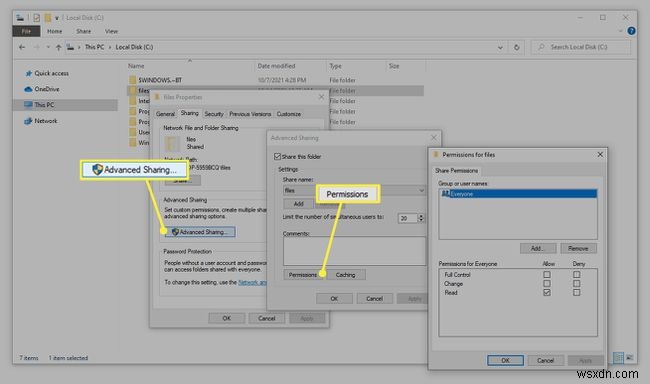The height and width of the screenshot is (384, 650).
Task: Check Deny for Read permission
Action: pos(576,293)
